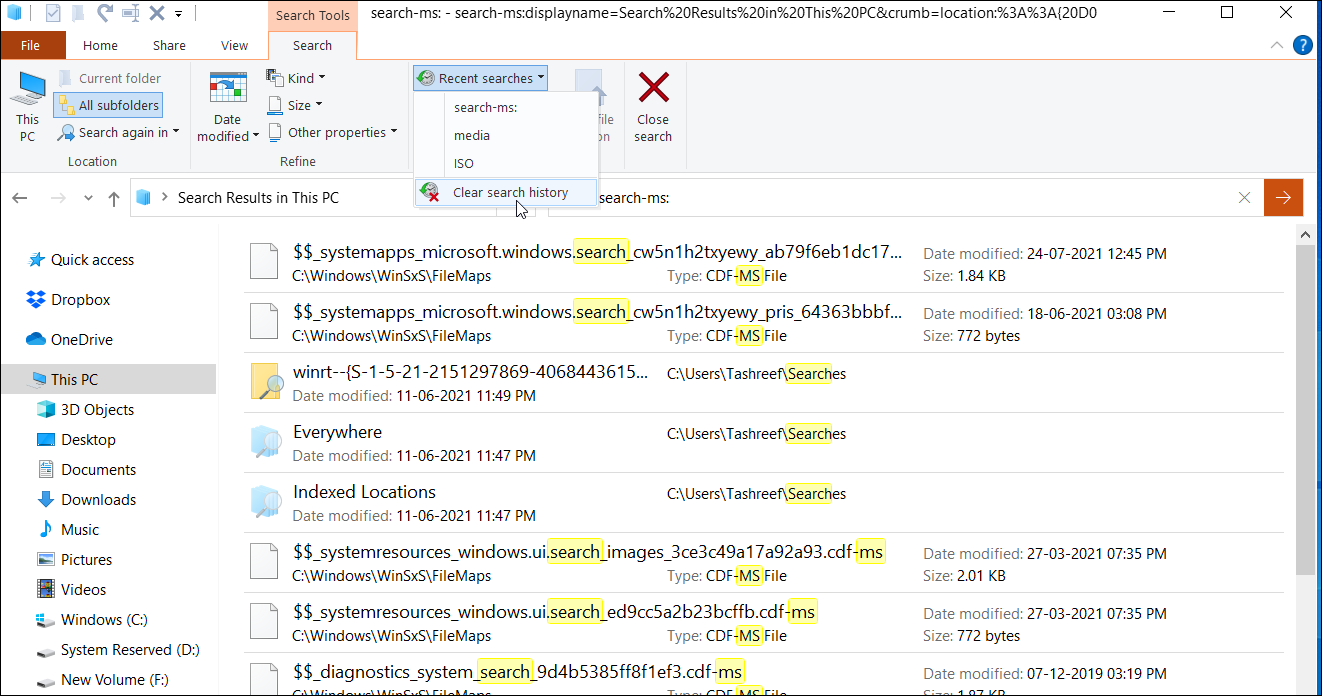
Task: Choose media from recent searches
Action: point(506,135)
